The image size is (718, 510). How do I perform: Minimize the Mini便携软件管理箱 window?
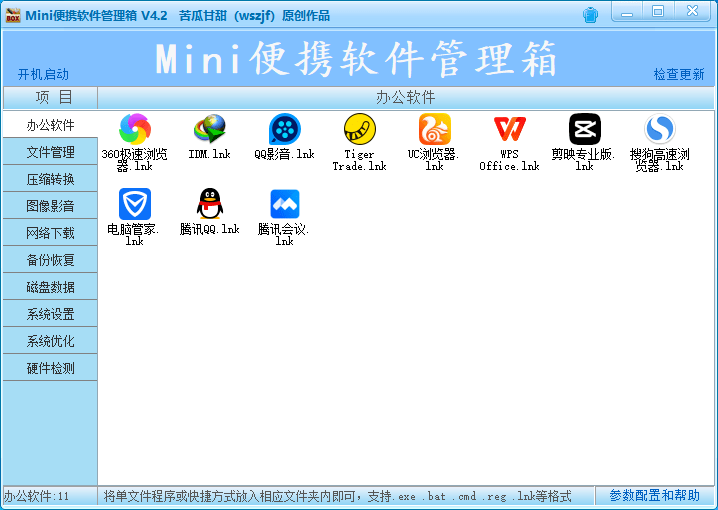(x=627, y=12)
